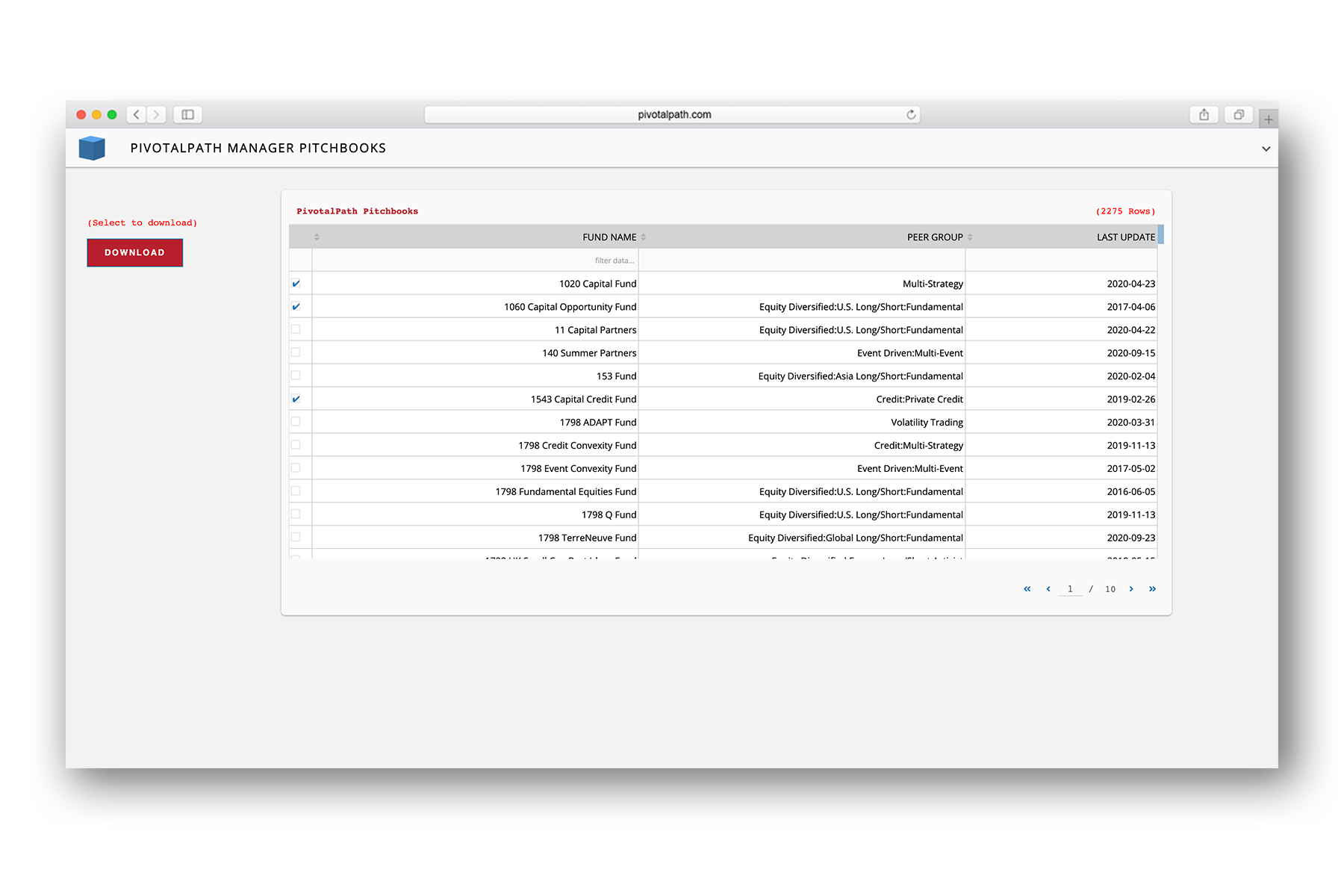
Task: Reload the page in address bar
Action: [911, 114]
